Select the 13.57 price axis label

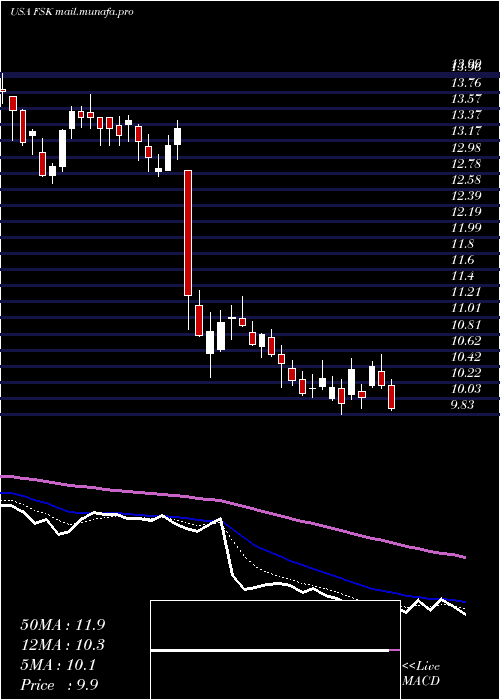(466, 99)
